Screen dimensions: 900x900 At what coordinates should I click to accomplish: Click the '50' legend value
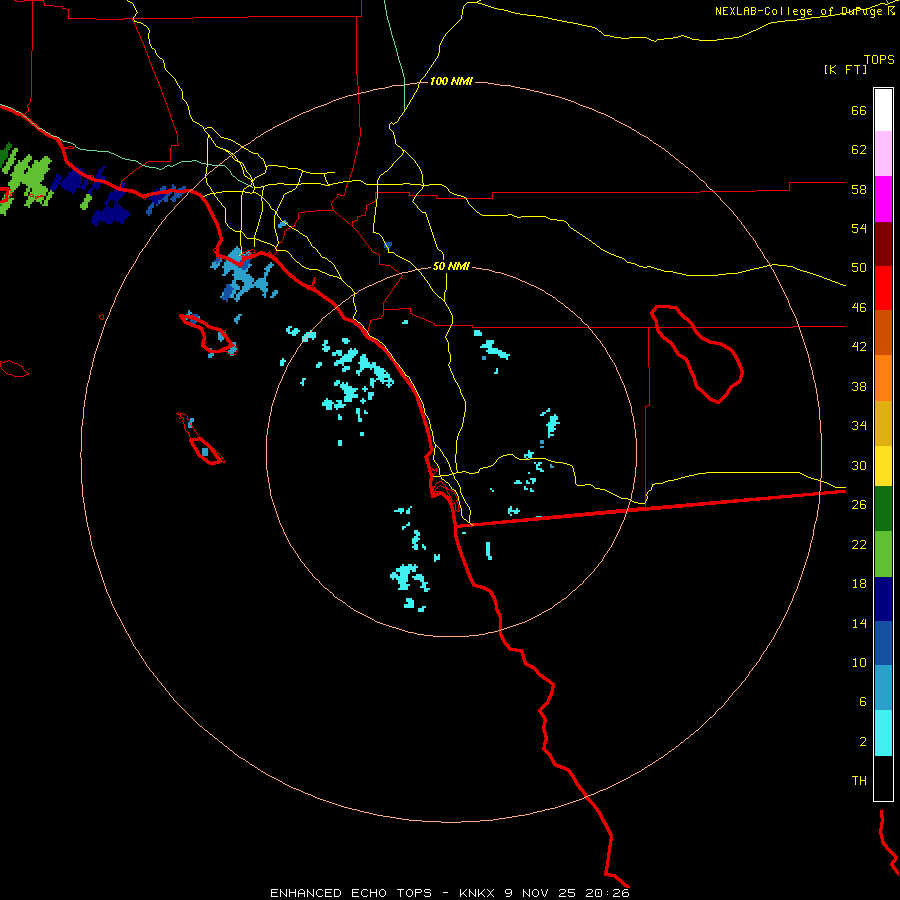click(x=859, y=268)
